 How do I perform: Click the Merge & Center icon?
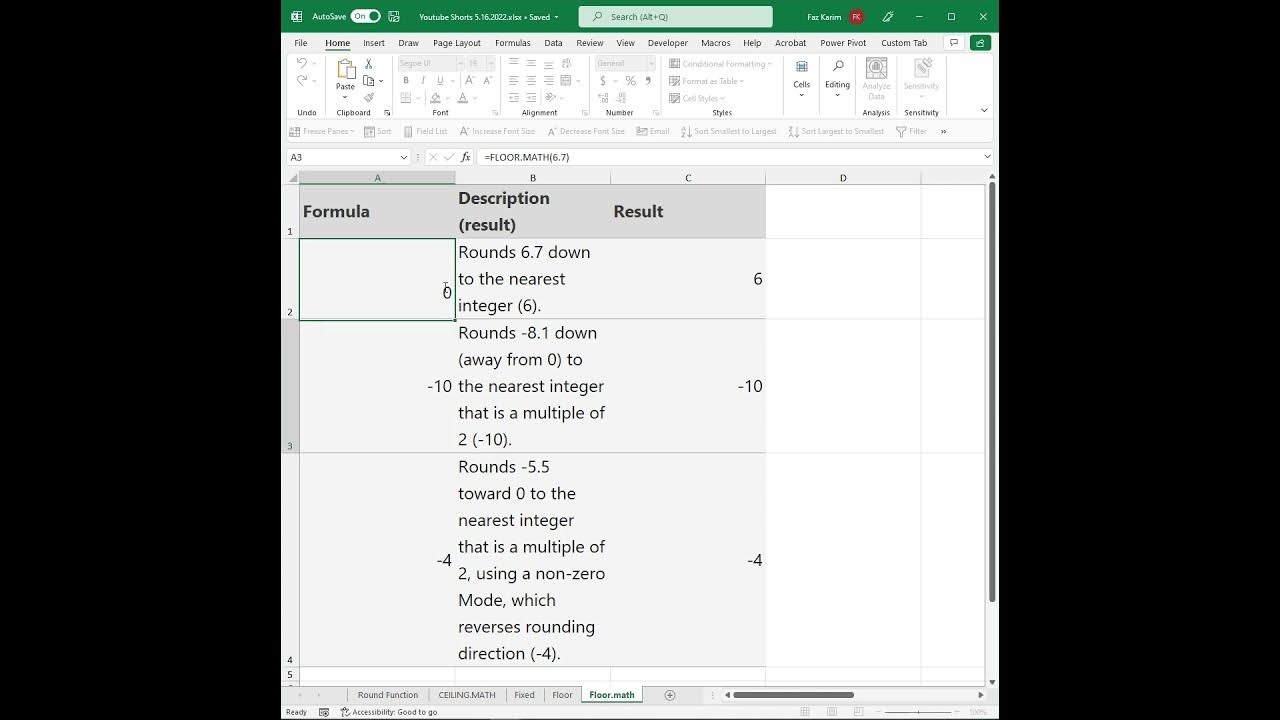[566, 81]
